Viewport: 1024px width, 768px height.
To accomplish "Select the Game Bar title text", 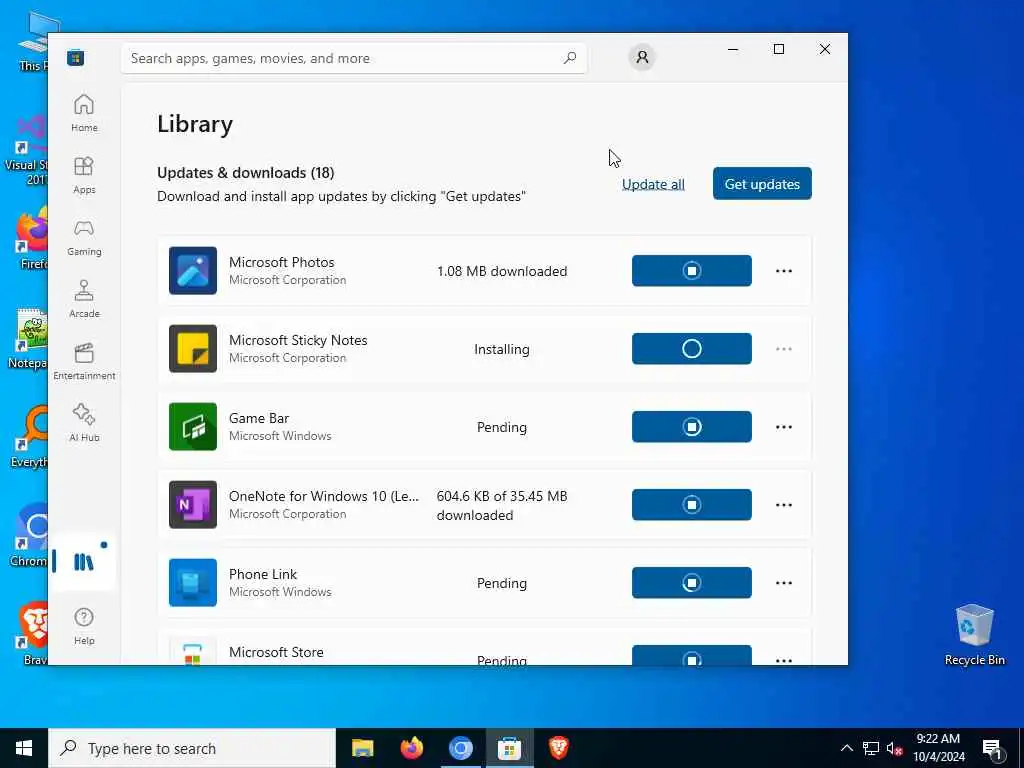I will pyautogui.click(x=259, y=418).
